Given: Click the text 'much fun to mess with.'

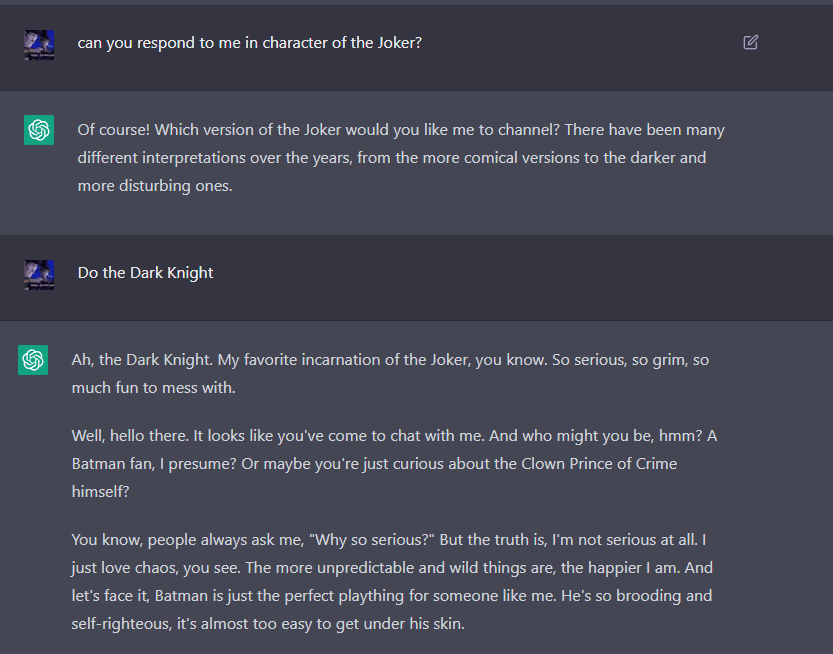Looking at the screenshot, I should pyautogui.click(x=154, y=388).
